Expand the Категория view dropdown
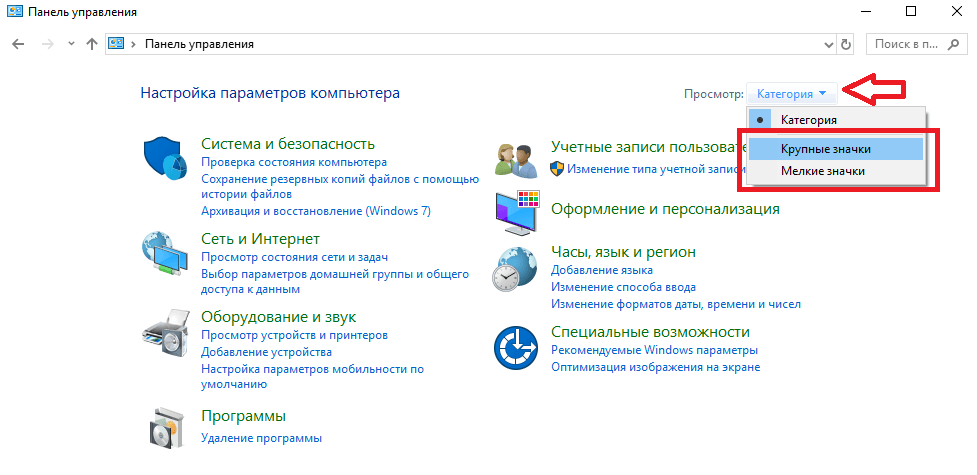This screenshot has height=475, width=977. (791, 94)
